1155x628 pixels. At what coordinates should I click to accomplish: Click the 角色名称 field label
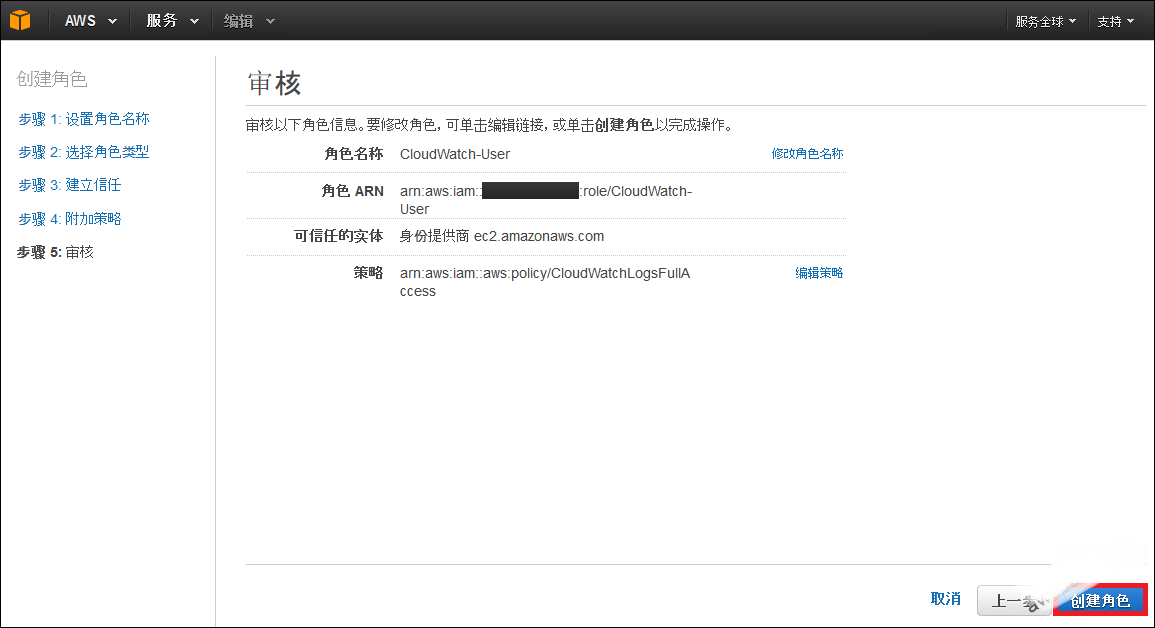click(x=354, y=154)
